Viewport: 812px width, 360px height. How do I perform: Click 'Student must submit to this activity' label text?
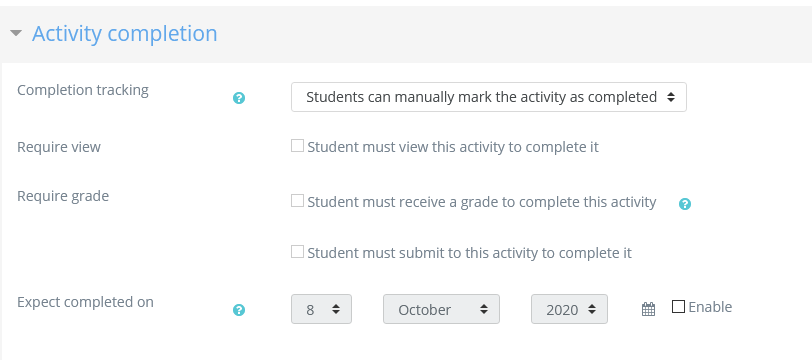(x=470, y=253)
